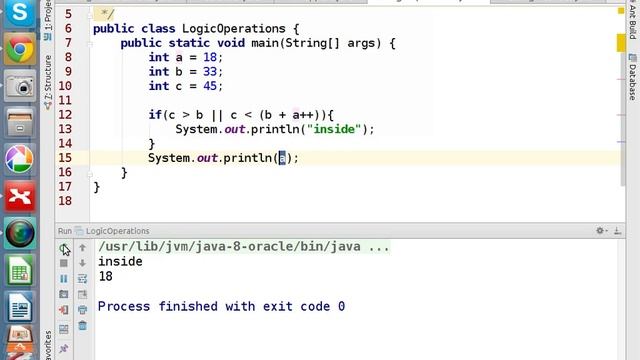Open LibreOffice Writer from the dock
Viewport: 640px width, 360px height.
click(19, 307)
